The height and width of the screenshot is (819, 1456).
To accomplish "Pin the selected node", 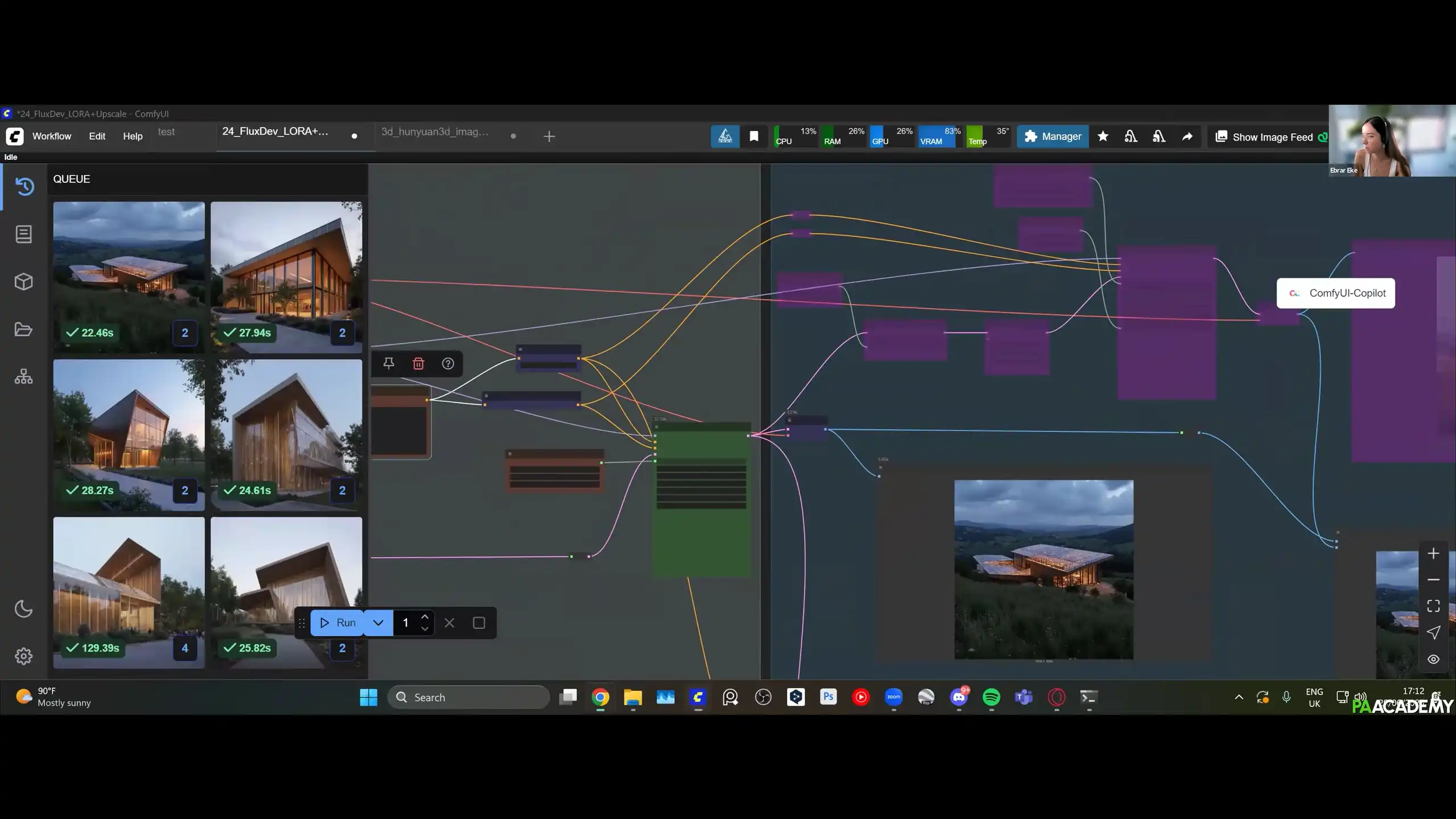I will [389, 363].
